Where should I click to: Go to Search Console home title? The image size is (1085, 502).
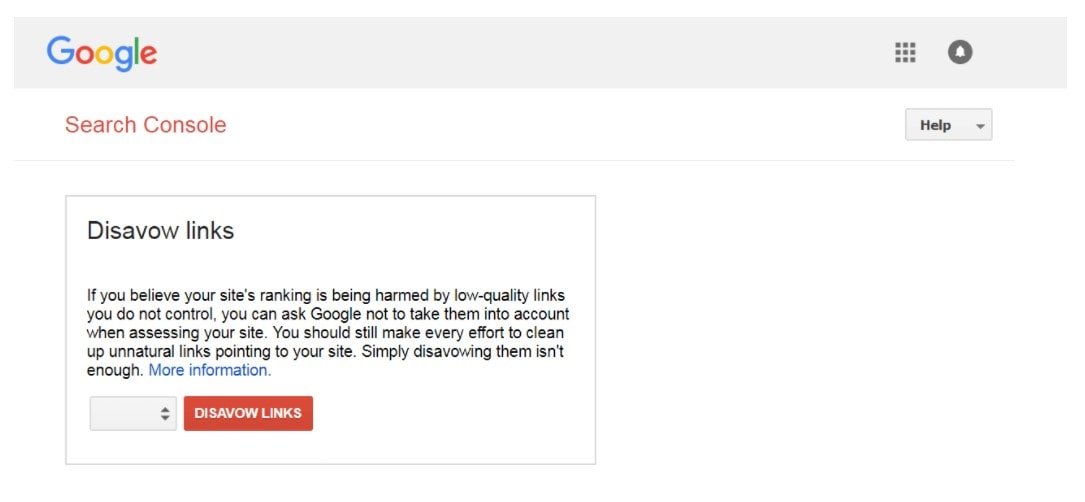[145, 125]
